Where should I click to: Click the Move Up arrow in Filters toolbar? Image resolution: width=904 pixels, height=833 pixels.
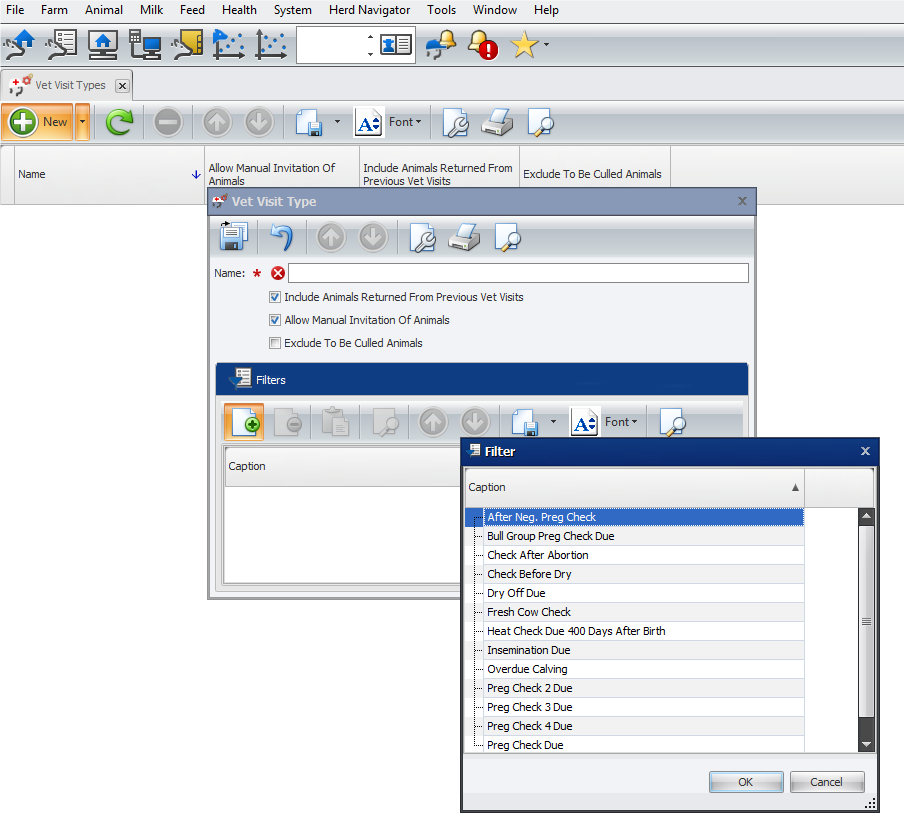coord(433,422)
